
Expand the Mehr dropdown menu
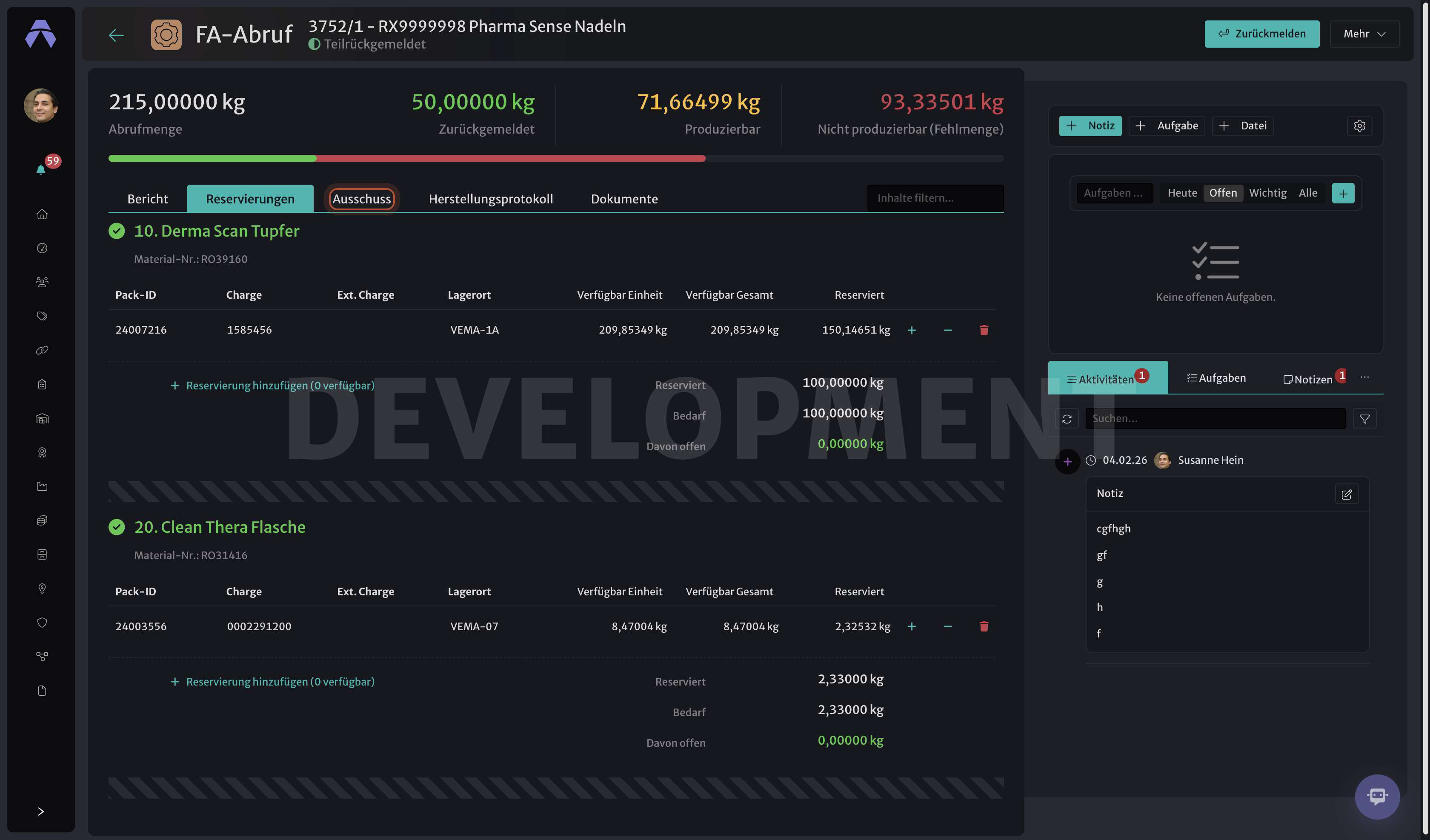[1365, 34]
